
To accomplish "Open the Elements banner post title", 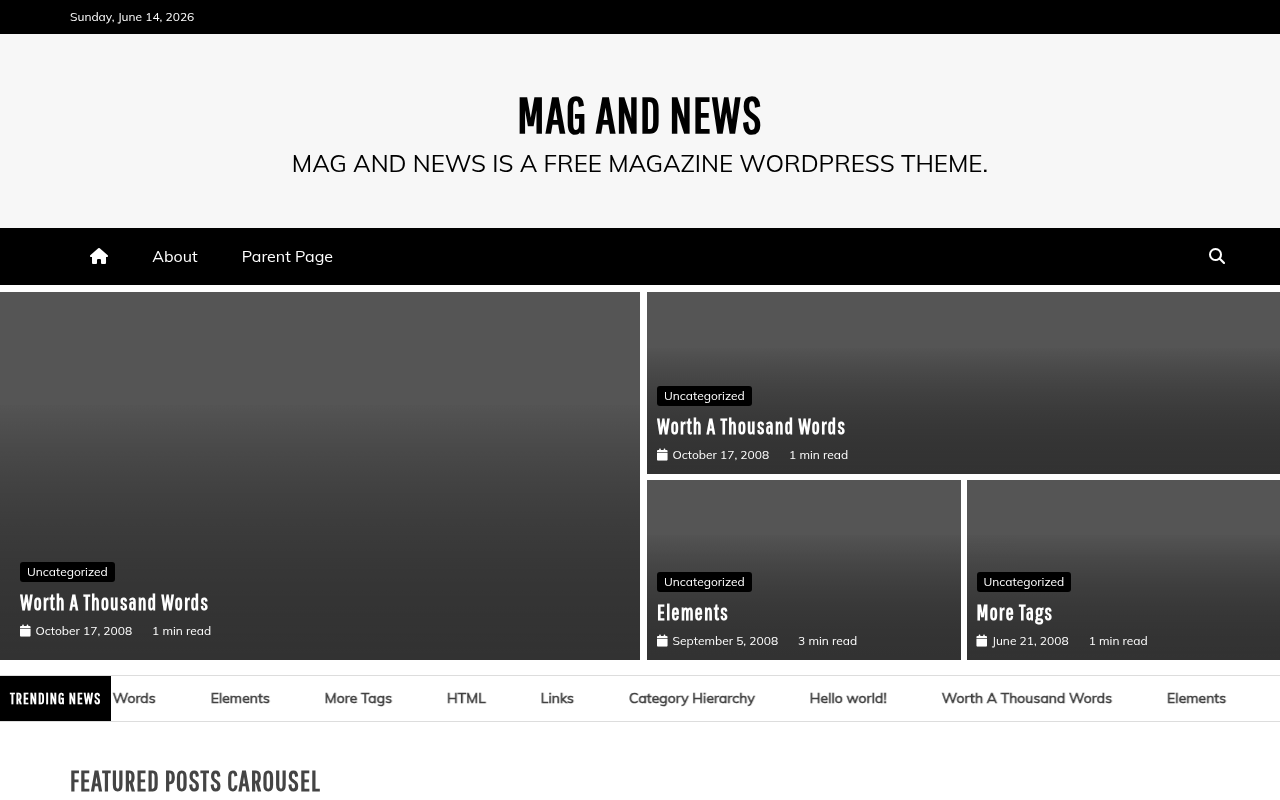I will tap(692, 612).
